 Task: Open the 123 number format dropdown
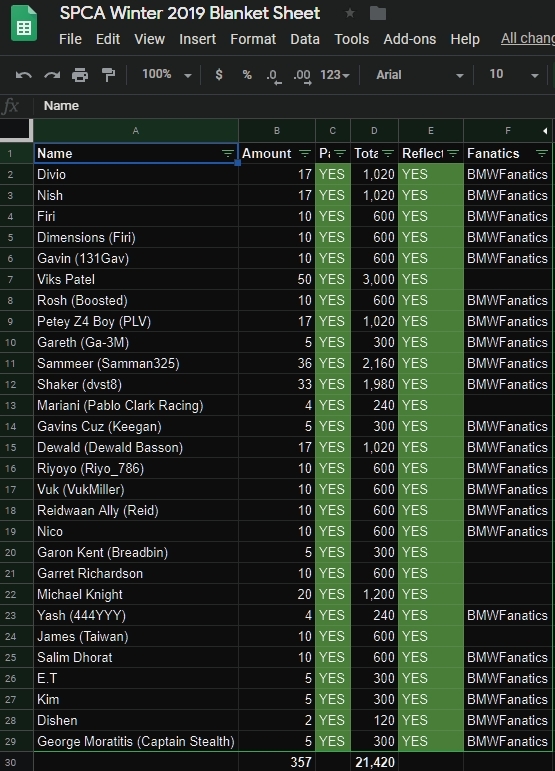tap(335, 75)
